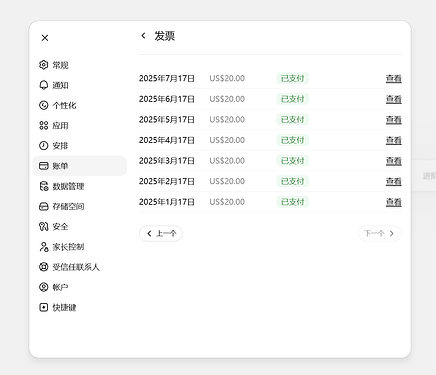Click the date 2025年4月17日

click(167, 140)
